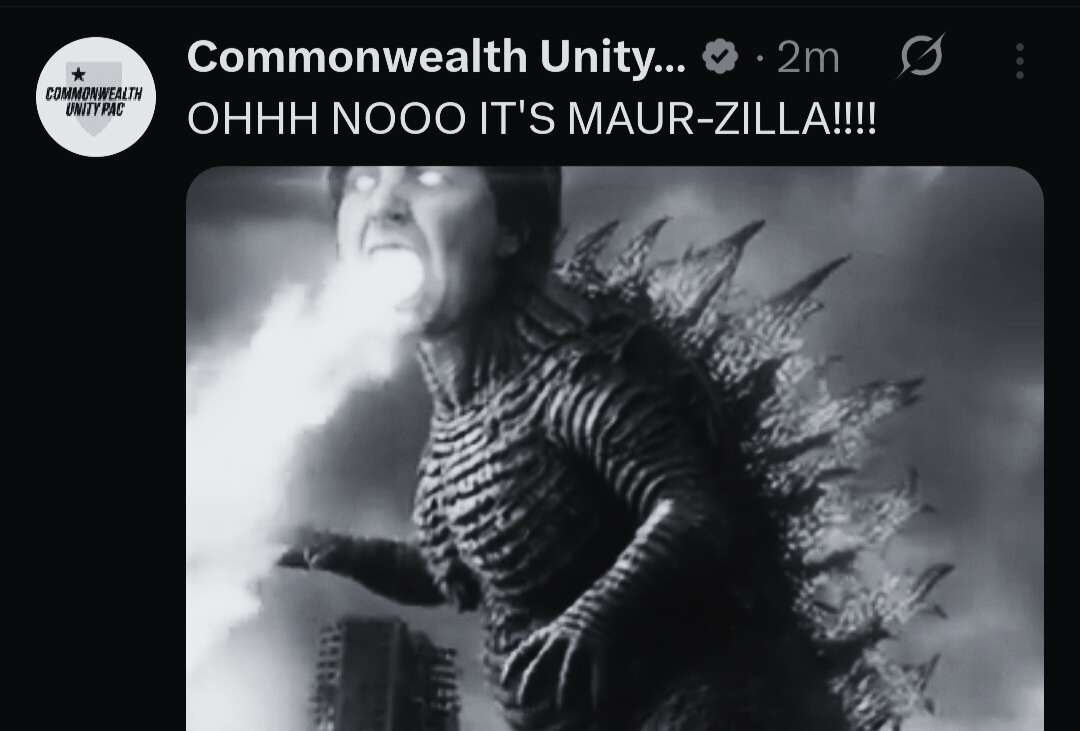Screen dimensions: 1080x731
Task: Open the three-dot more options menu
Action: 1020,61
